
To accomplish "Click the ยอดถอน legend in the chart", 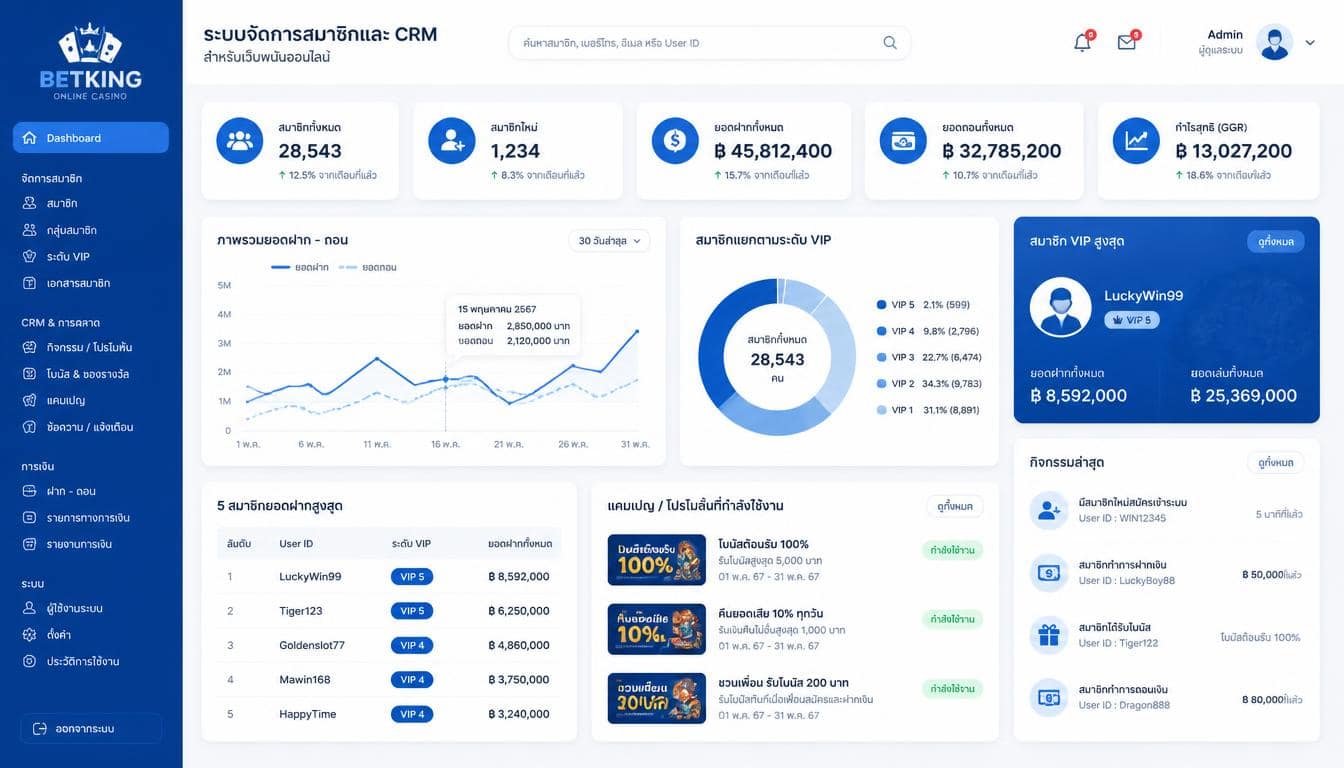I will (368, 267).
